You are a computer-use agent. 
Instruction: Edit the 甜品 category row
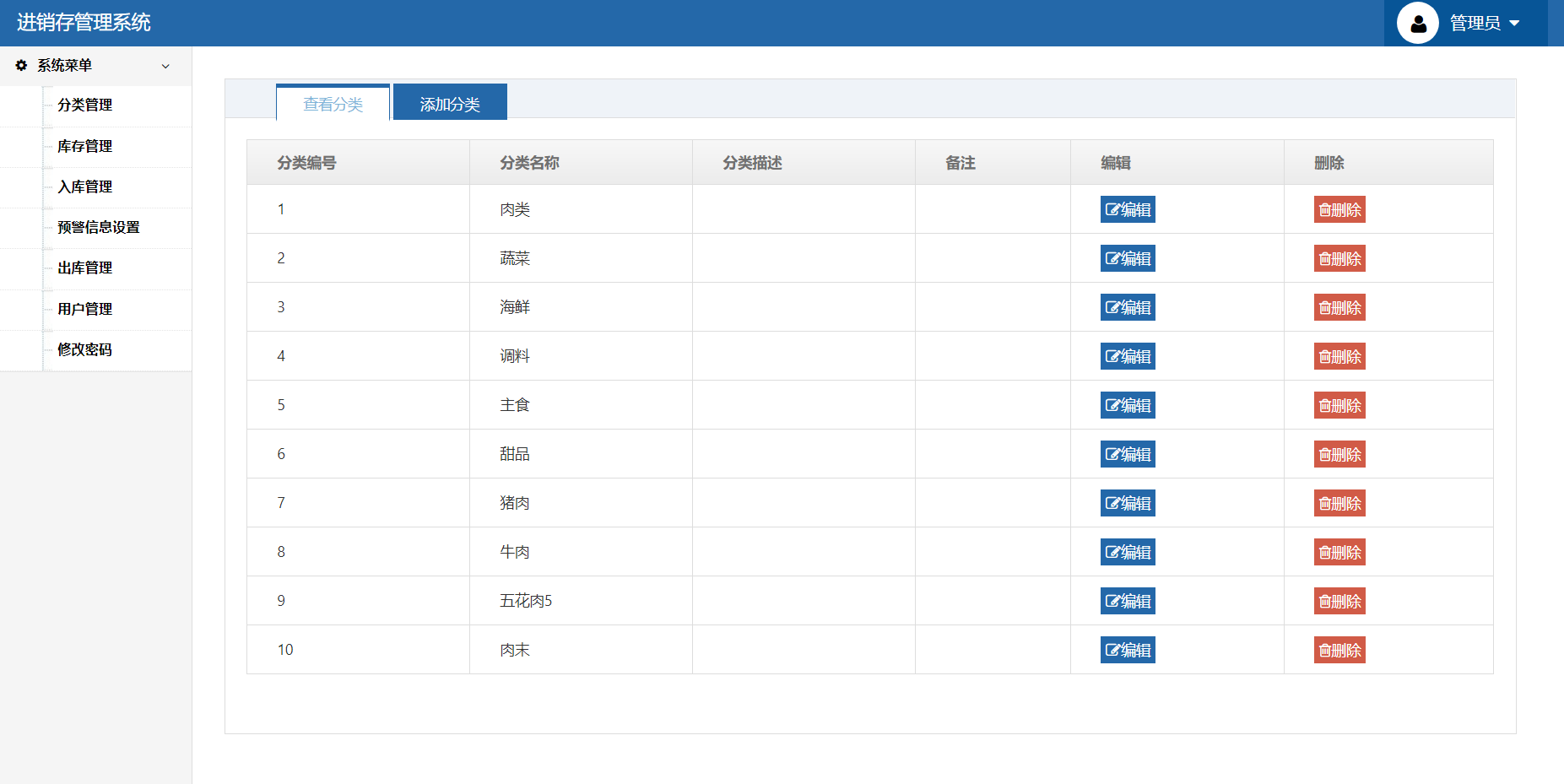point(1128,454)
